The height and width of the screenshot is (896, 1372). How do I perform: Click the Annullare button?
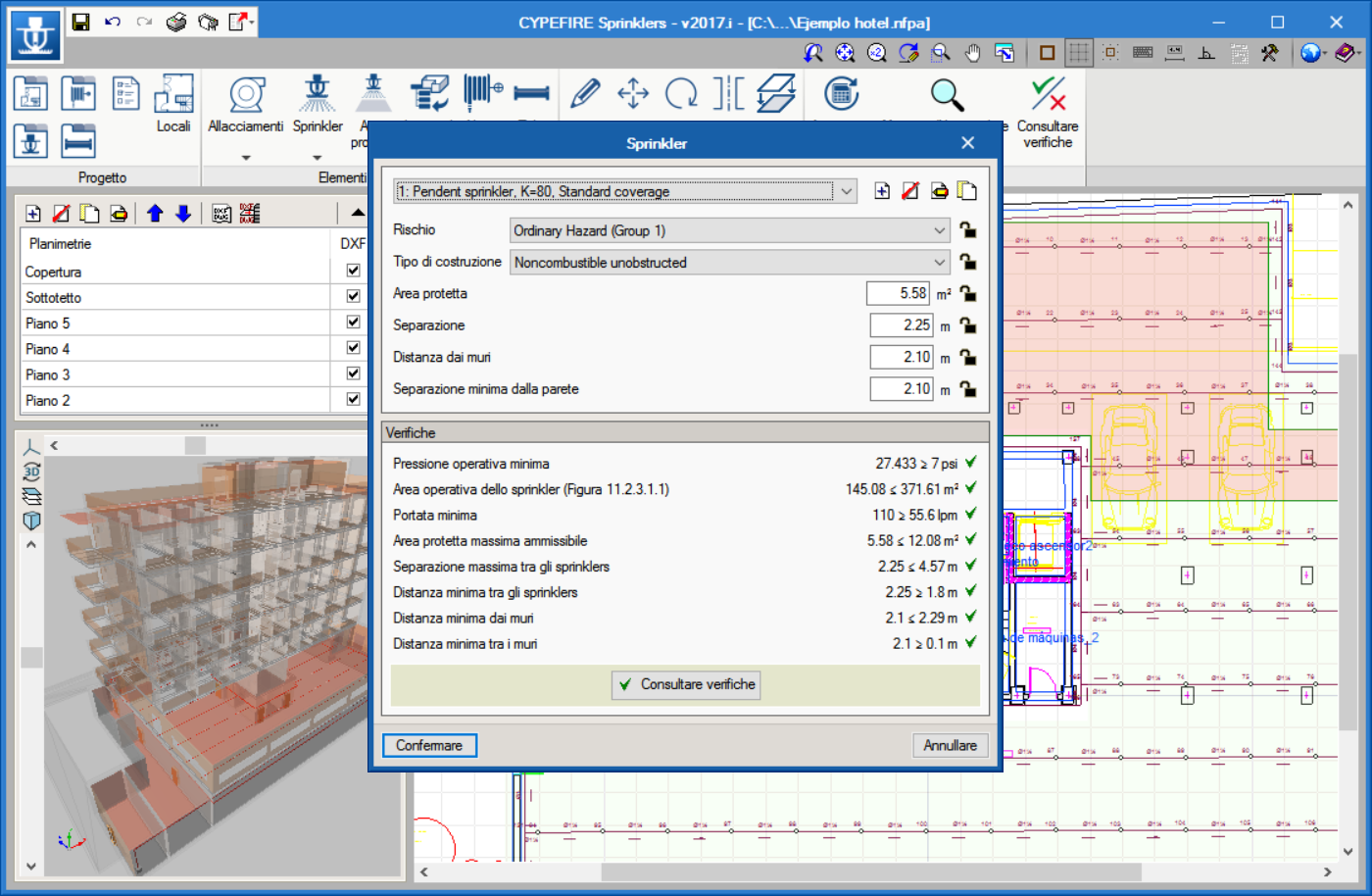tap(950, 745)
